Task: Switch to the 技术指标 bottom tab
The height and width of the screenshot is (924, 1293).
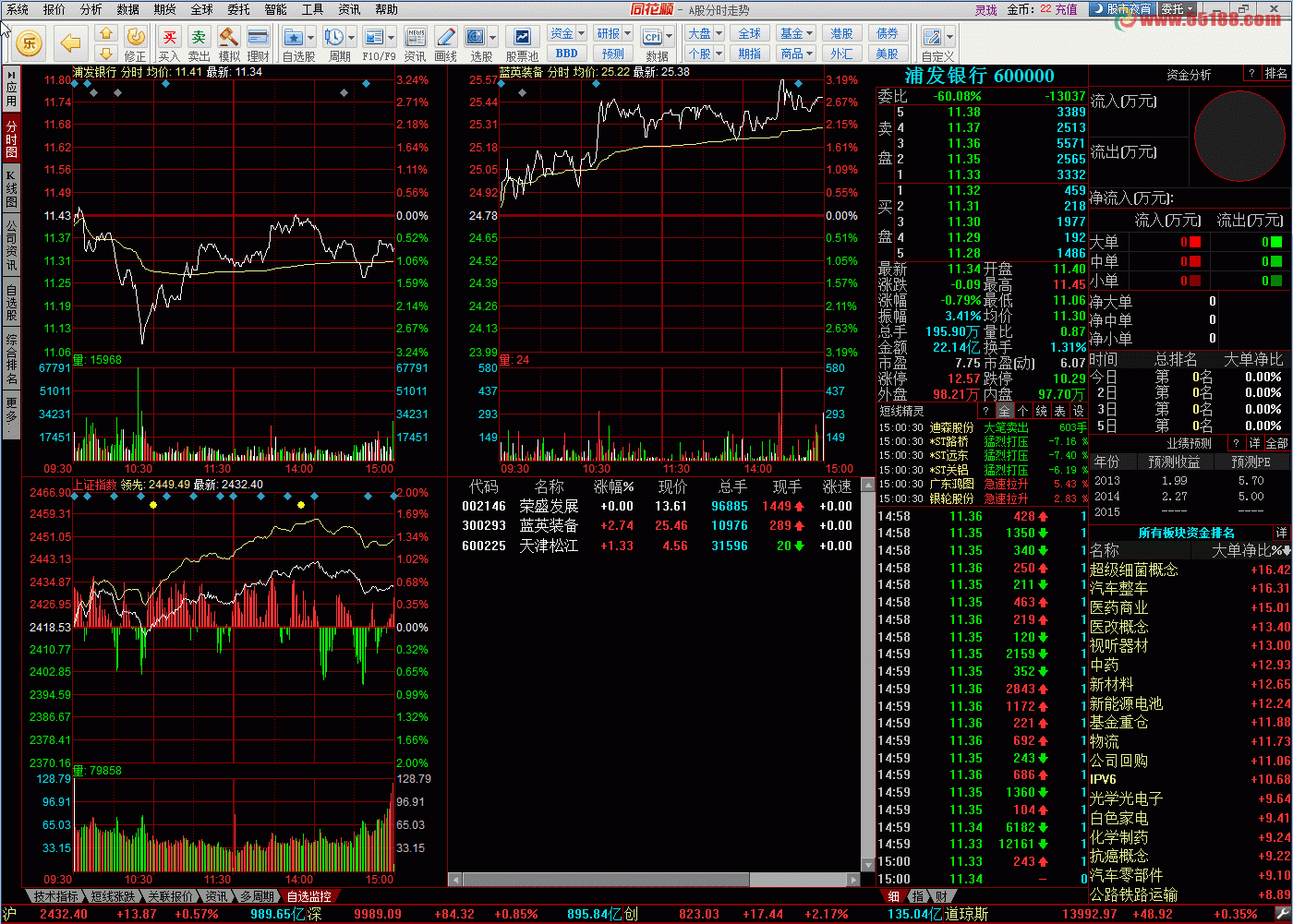Action: click(x=55, y=896)
